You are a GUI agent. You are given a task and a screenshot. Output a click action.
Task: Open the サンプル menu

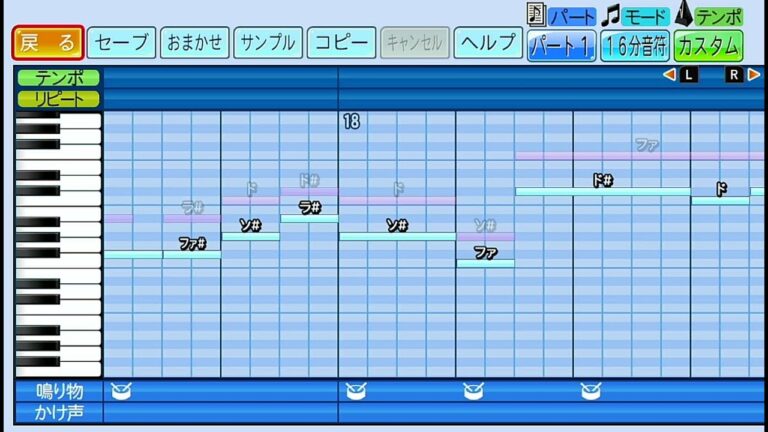coord(268,43)
